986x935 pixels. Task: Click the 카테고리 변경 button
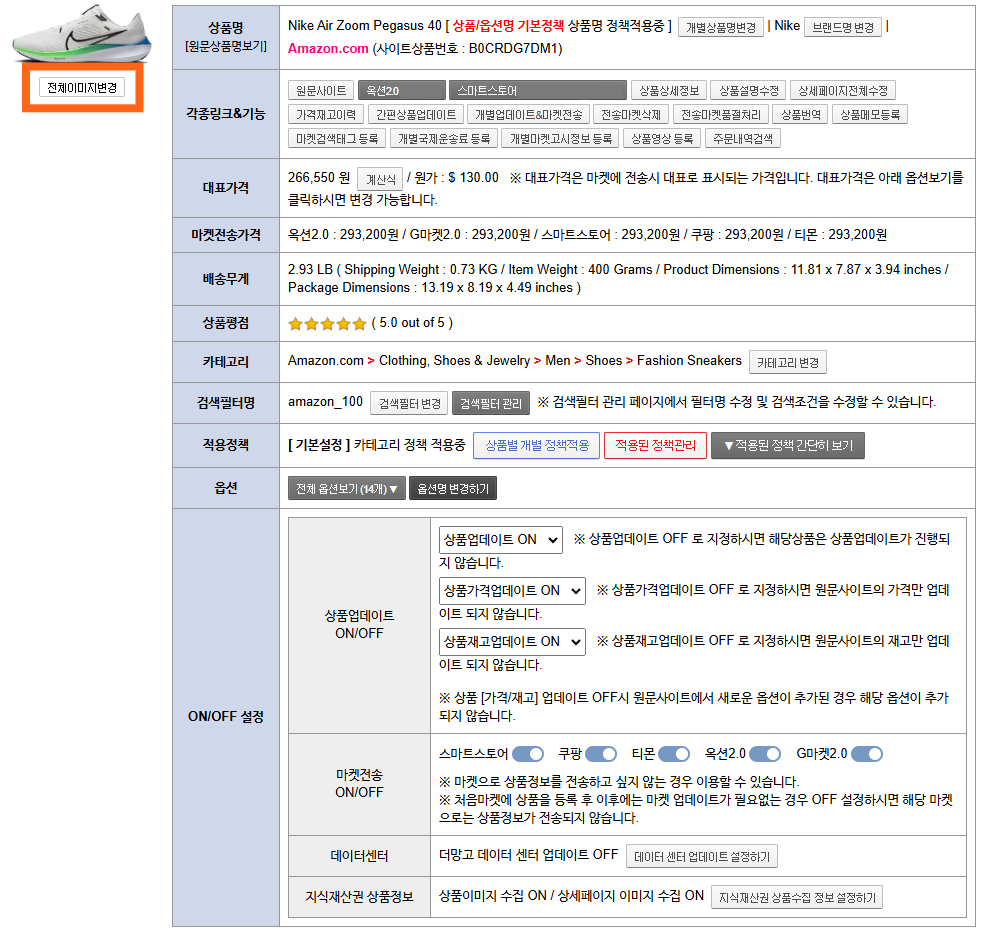(789, 362)
